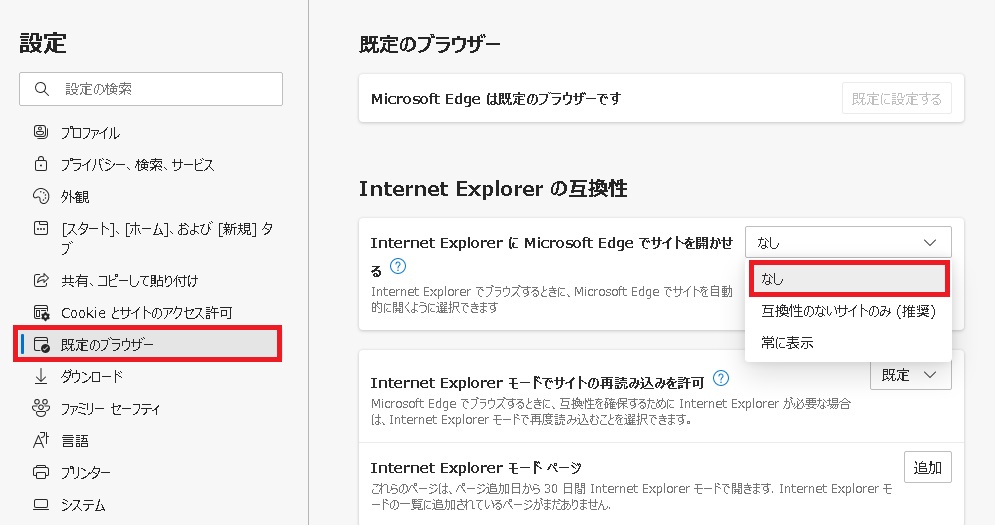
Task: Open the 既定 dropdown for IE mode reload
Action: (911, 375)
